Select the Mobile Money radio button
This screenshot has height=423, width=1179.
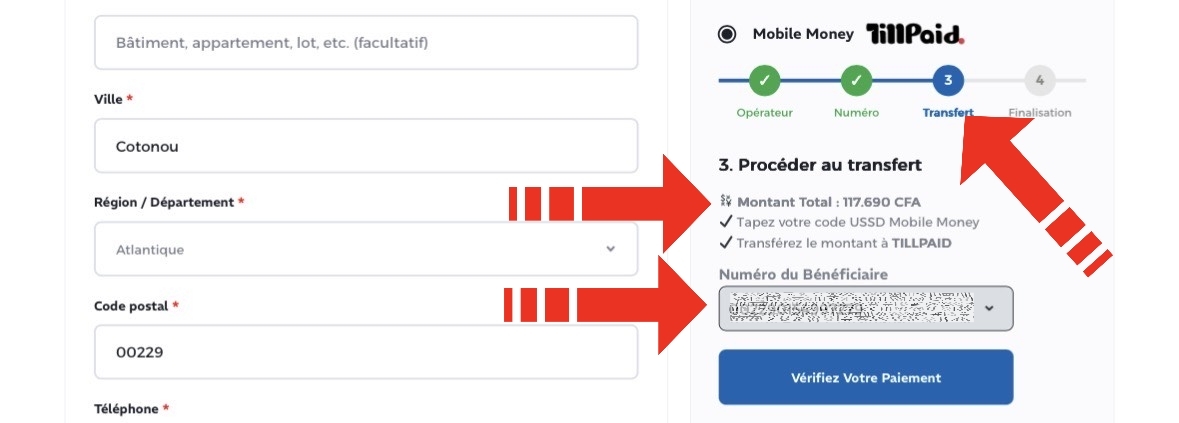click(727, 35)
